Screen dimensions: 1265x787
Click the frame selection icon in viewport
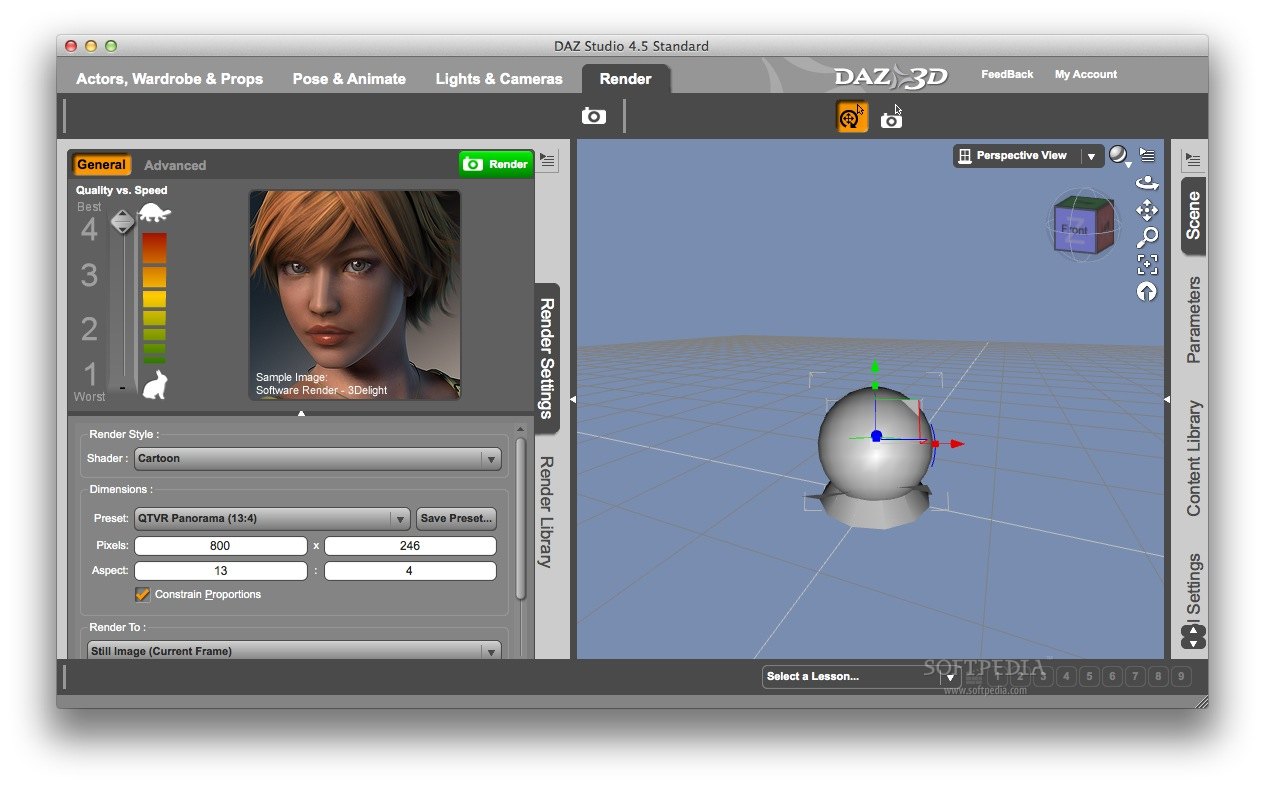click(x=1147, y=264)
